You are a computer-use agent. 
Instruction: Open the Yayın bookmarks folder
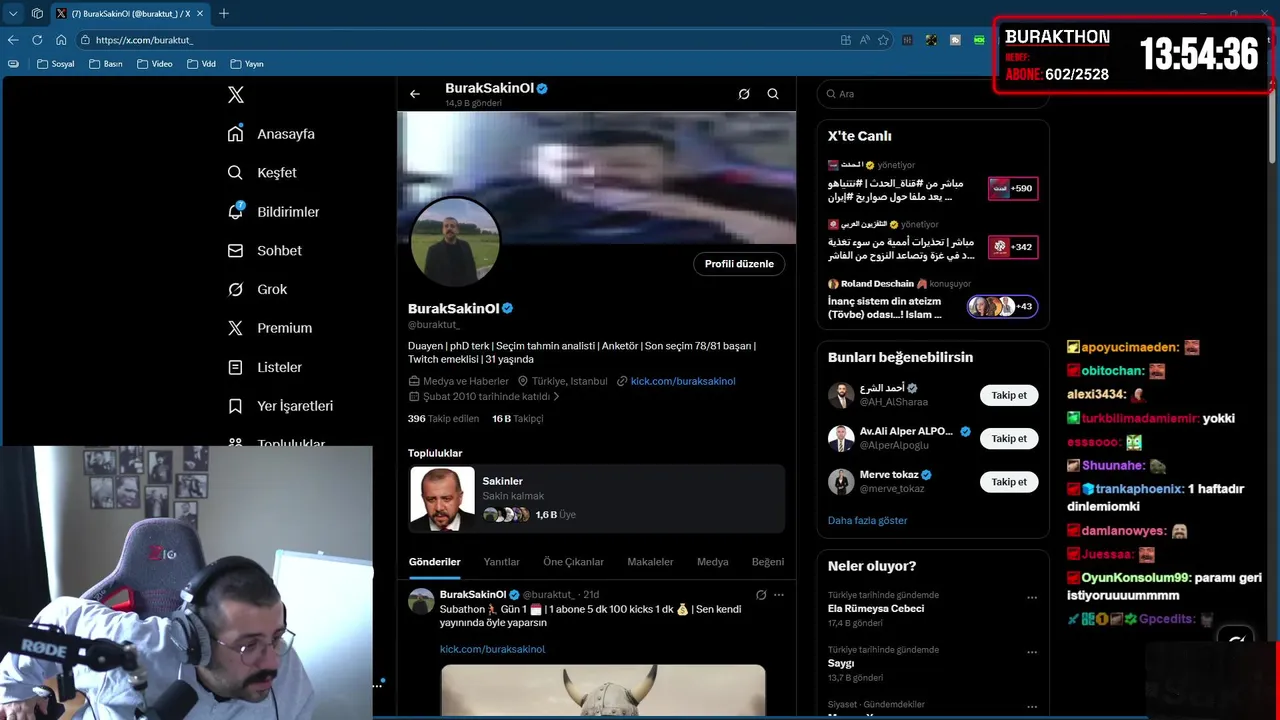pyautogui.click(x=247, y=64)
